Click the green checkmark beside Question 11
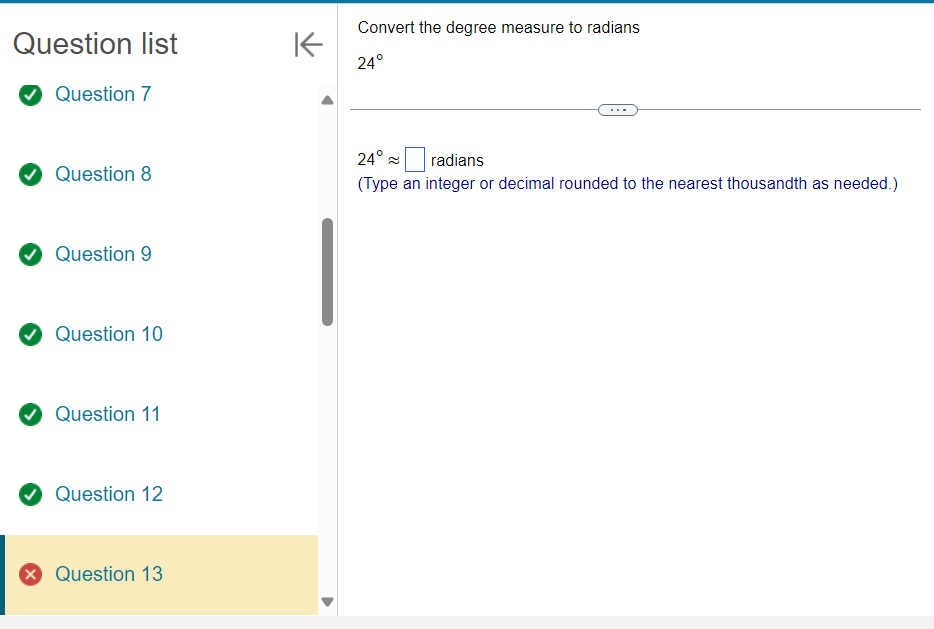 (31, 415)
